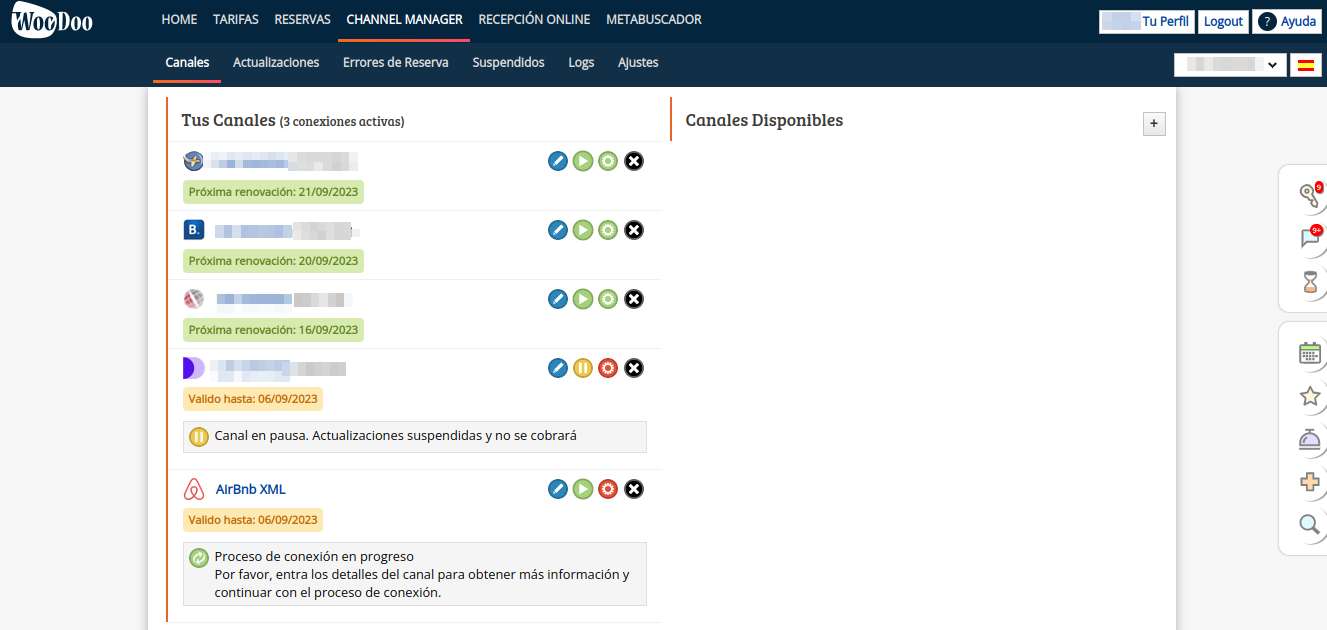
Task: Open the RESERVAS menu
Action: click(x=302, y=20)
